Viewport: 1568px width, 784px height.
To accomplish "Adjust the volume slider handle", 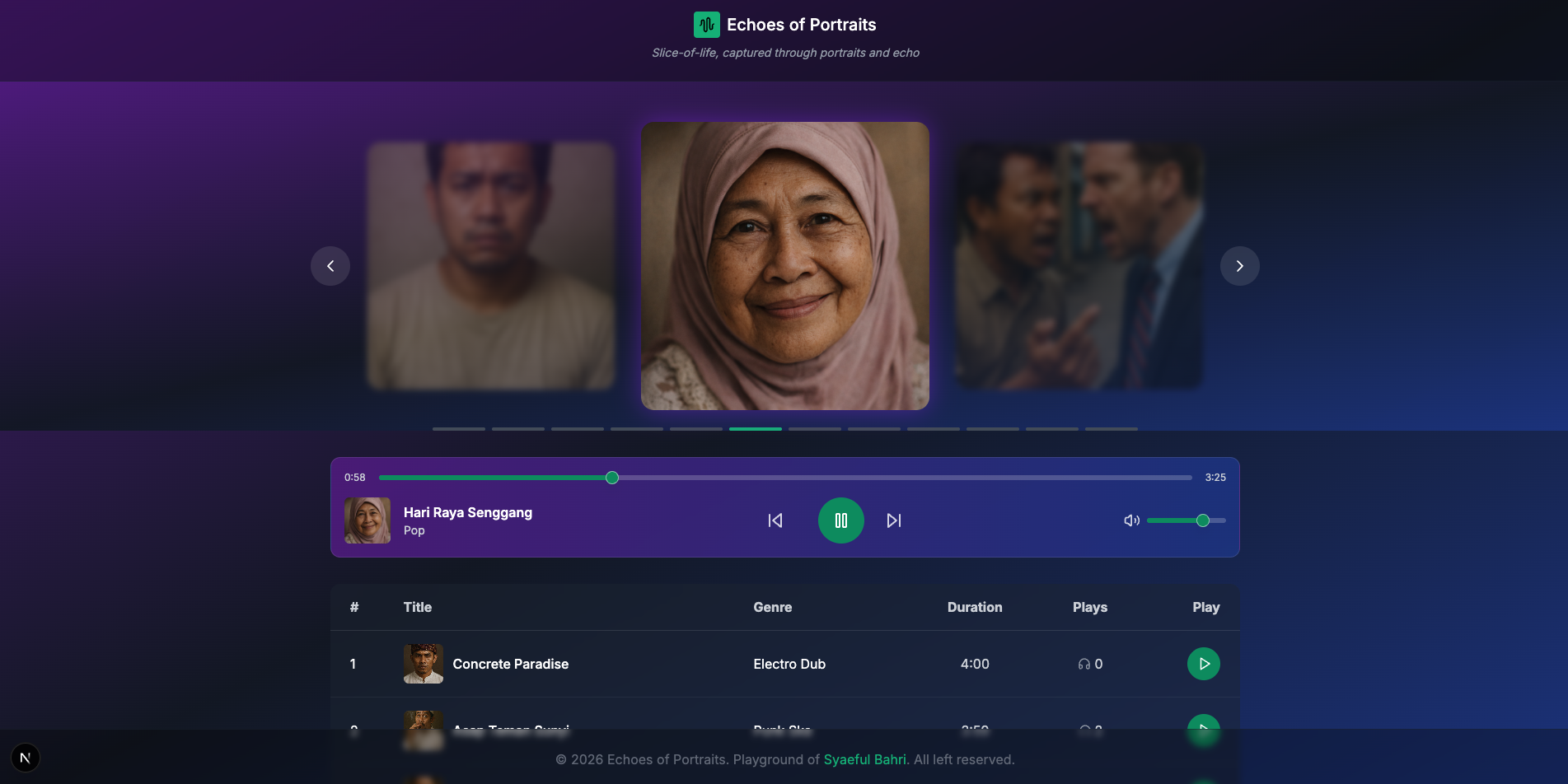I will pyautogui.click(x=1203, y=520).
